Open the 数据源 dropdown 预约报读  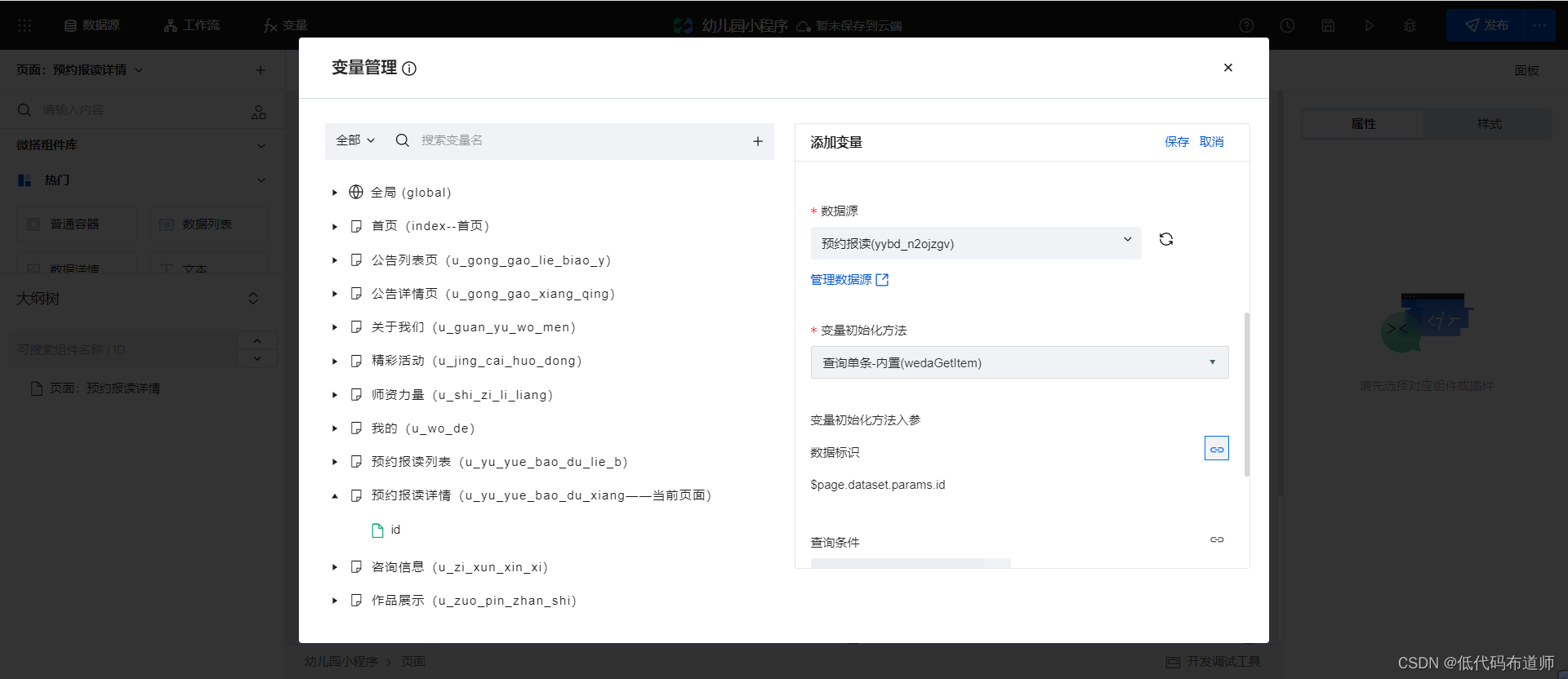(x=976, y=243)
